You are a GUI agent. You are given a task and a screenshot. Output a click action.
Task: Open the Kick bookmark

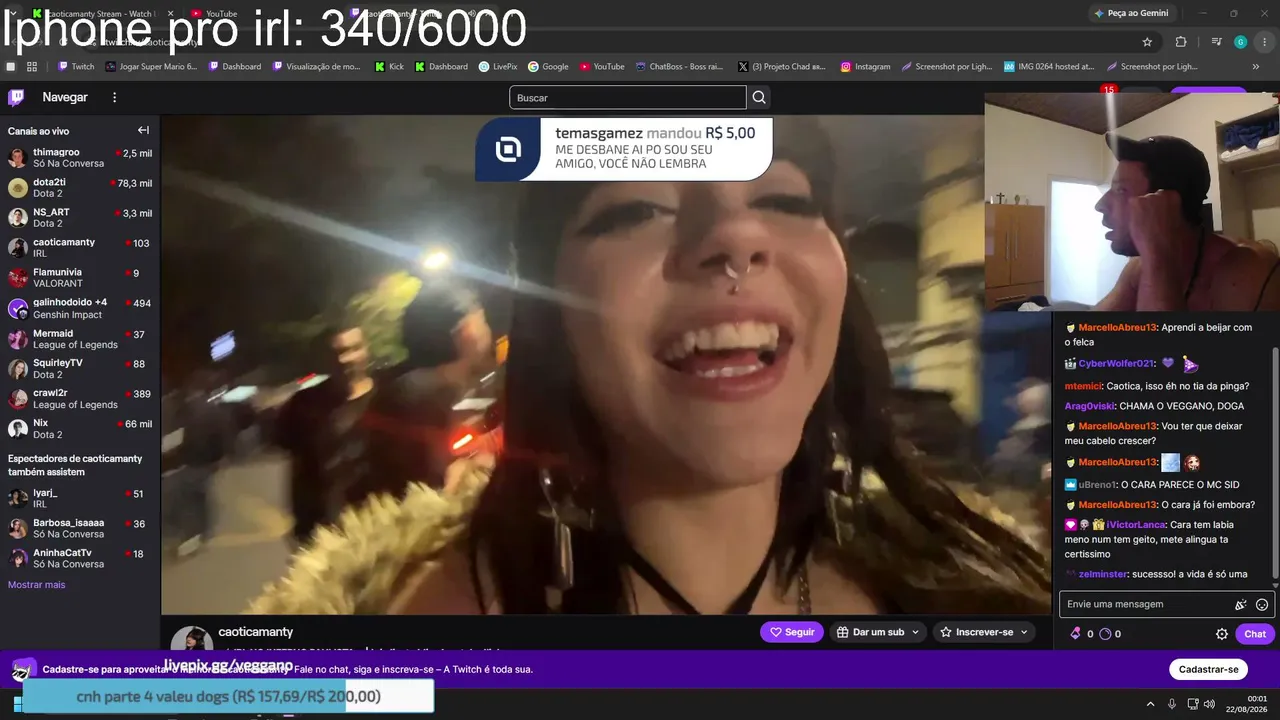[x=390, y=67]
